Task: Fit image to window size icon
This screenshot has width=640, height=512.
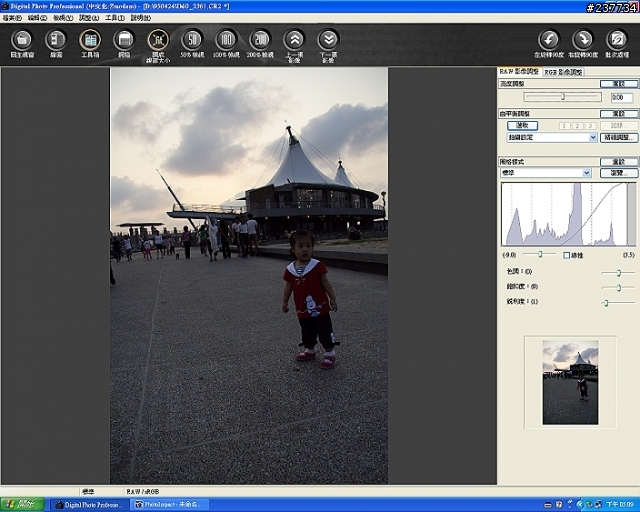Action: pyautogui.click(x=158, y=40)
